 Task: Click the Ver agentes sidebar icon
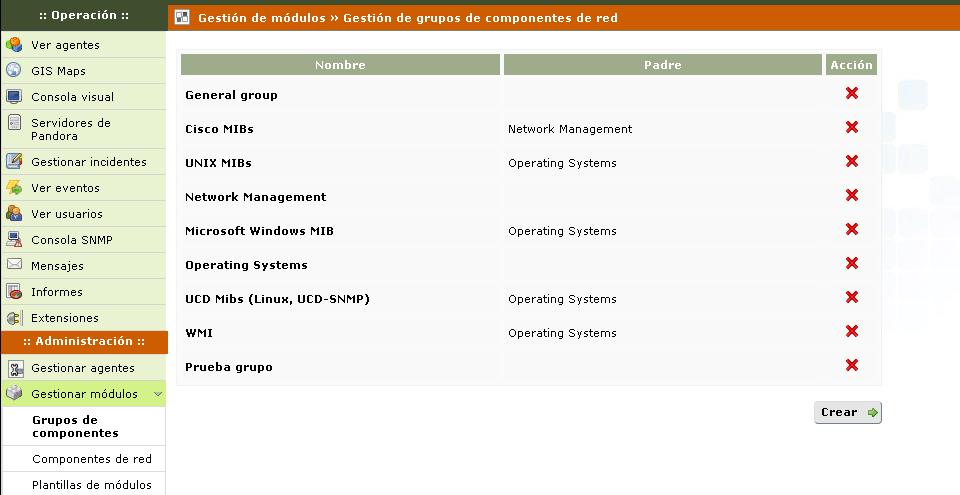14,45
